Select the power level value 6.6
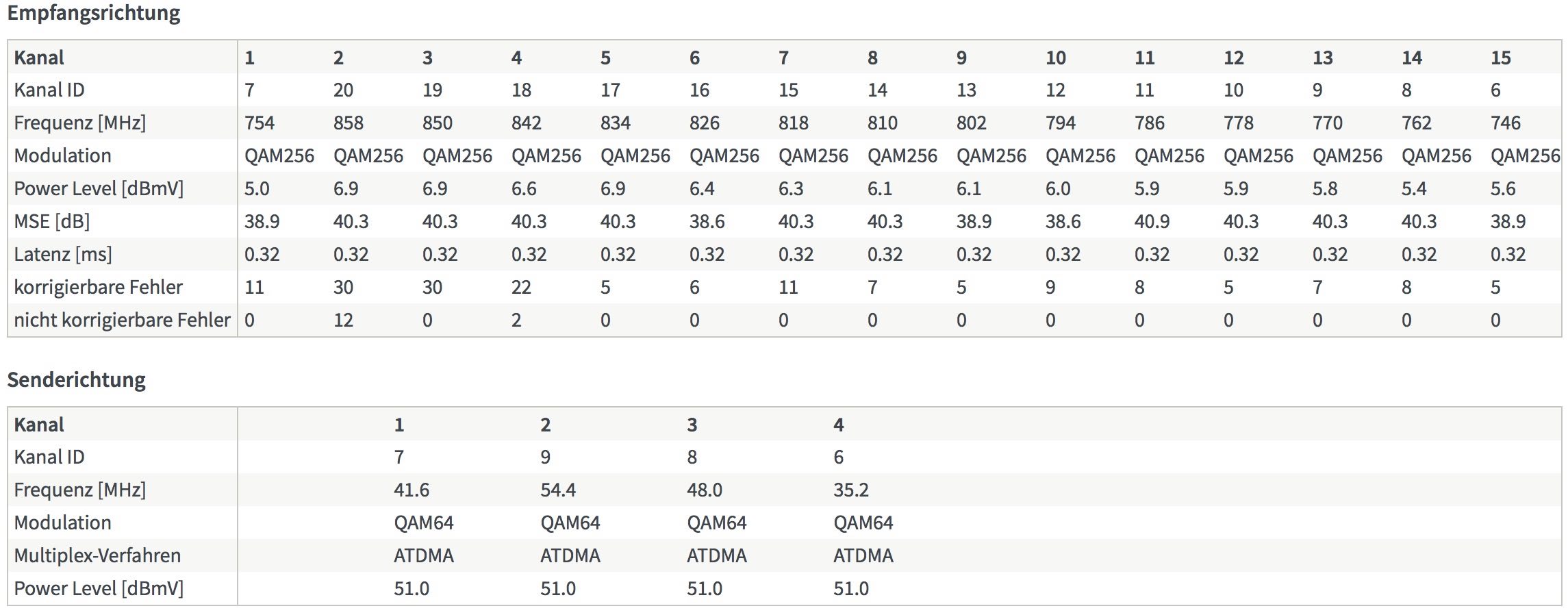Screen dimensions: 1568x615 pos(524,189)
